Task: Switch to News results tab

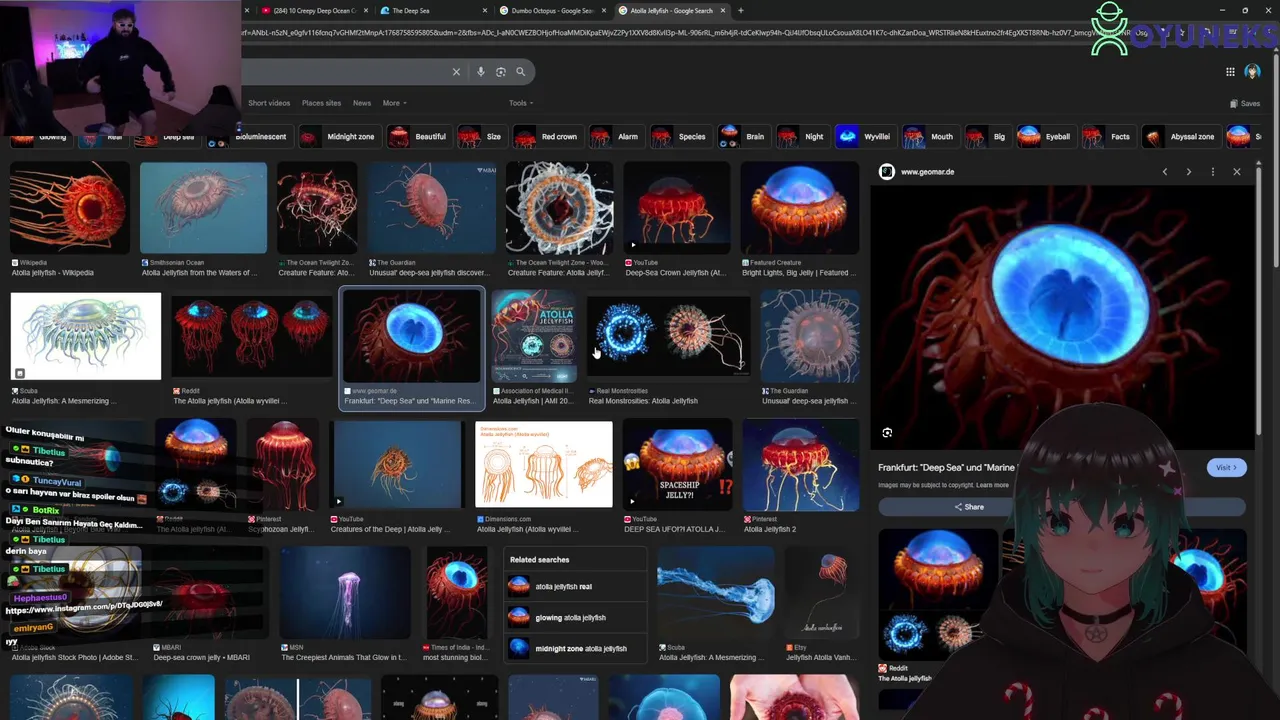Action: (x=362, y=103)
